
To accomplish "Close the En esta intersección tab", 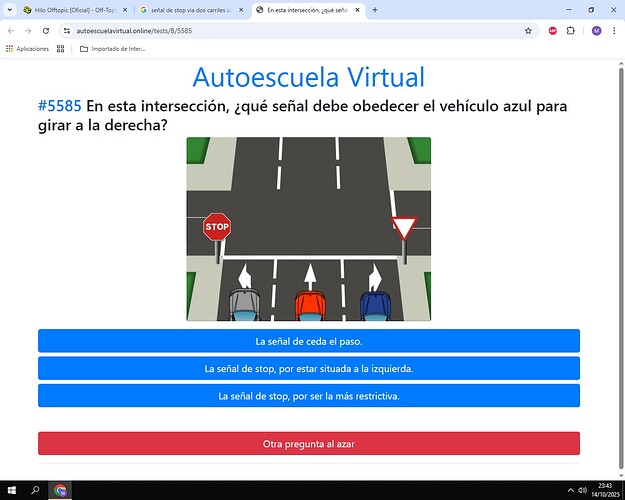I will [x=358, y=10].
